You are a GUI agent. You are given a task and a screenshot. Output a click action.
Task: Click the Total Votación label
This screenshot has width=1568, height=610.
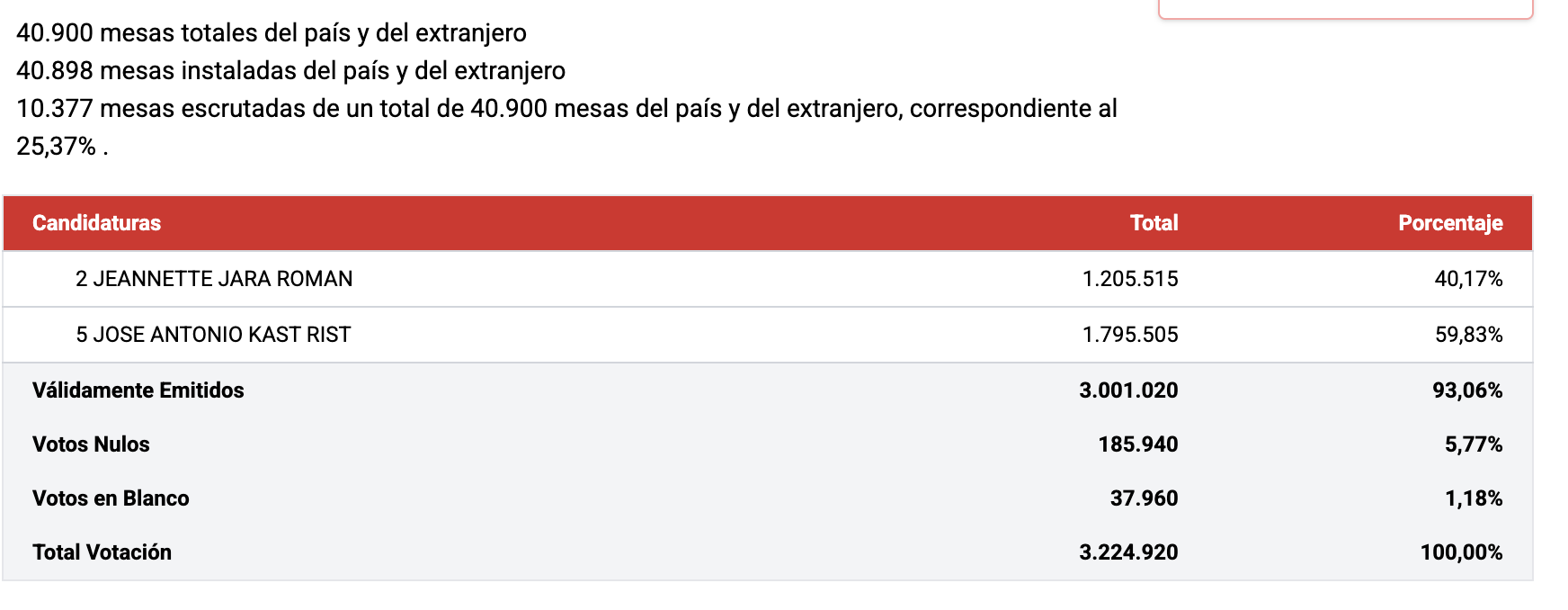point(102,552)
